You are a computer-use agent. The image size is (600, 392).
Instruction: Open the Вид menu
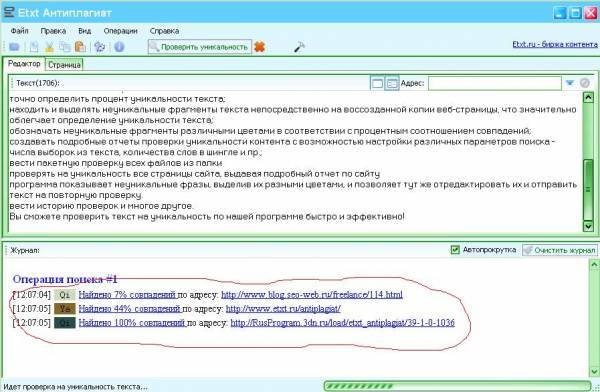pyautogui.click(x=85, y=31)
